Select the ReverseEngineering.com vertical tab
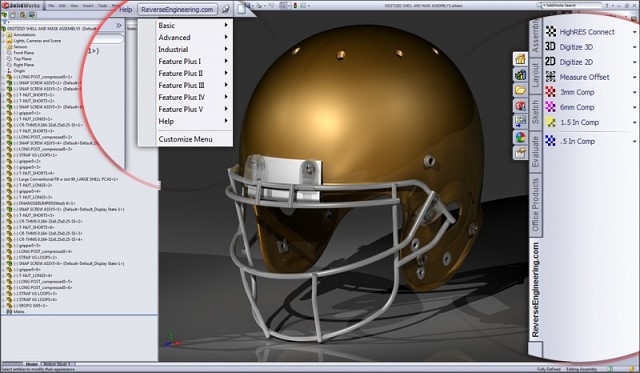 pyautogui.click(x=536, y=290)
